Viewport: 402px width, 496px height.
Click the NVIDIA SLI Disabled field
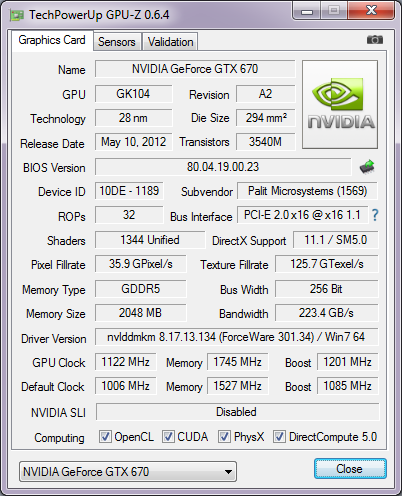coord(238,412)
